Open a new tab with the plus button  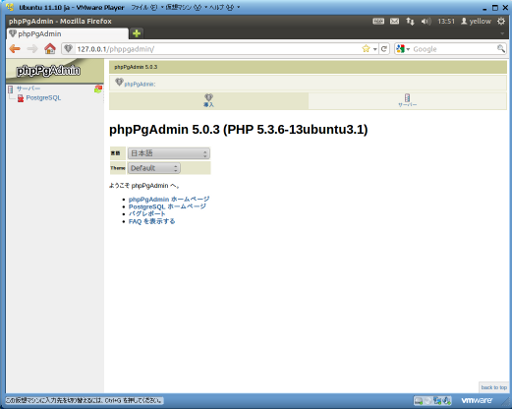tap(136, 33)
